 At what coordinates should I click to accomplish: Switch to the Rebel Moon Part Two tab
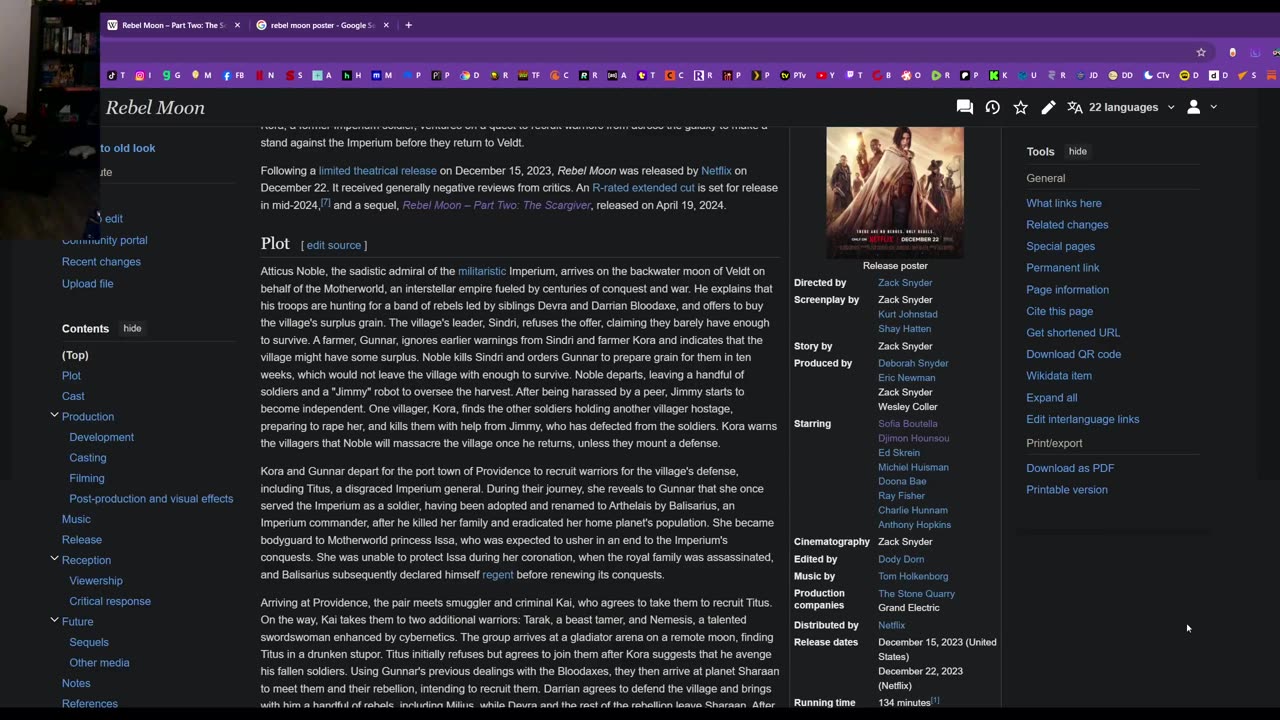(x=173, y=25)
